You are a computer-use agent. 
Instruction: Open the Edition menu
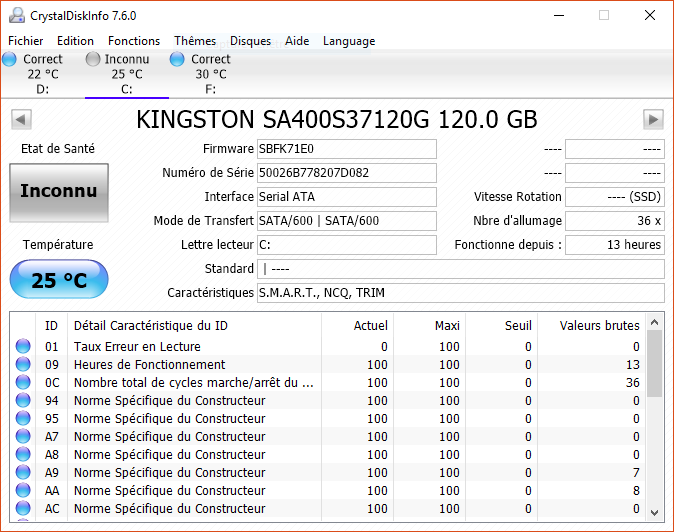coord(75,41)
